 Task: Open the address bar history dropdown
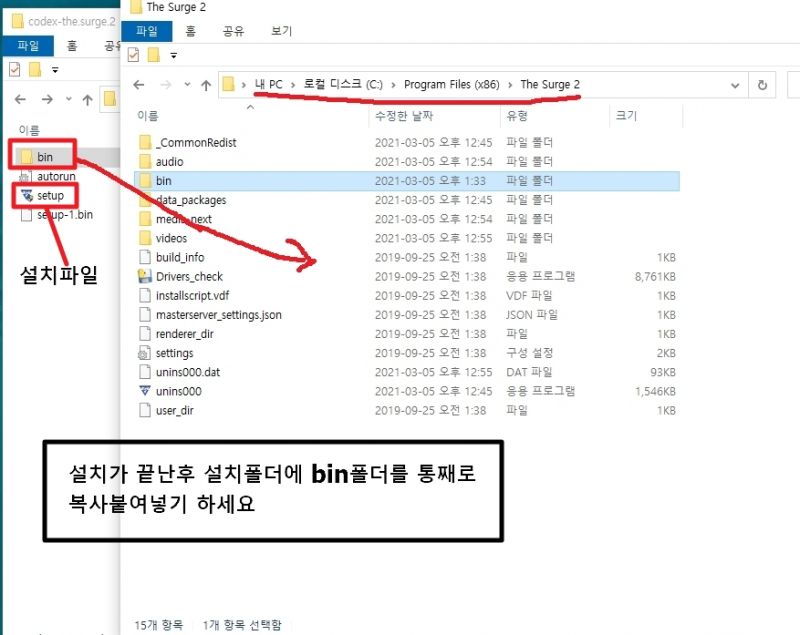[735, 85]
